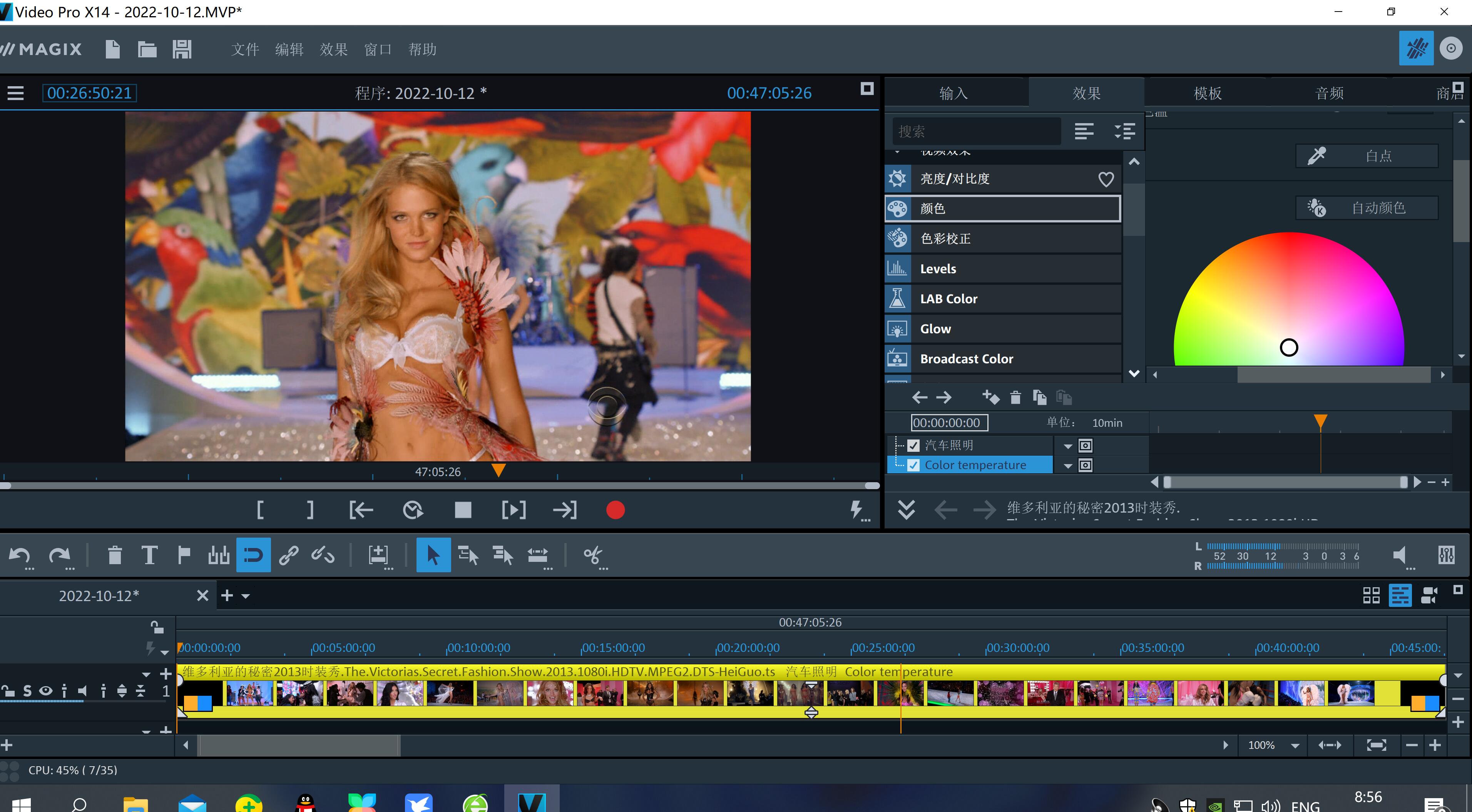Toggle the Color temperature effect checkbox
This screenshot has width=1472, height=812.
click(x=913, y=465)
